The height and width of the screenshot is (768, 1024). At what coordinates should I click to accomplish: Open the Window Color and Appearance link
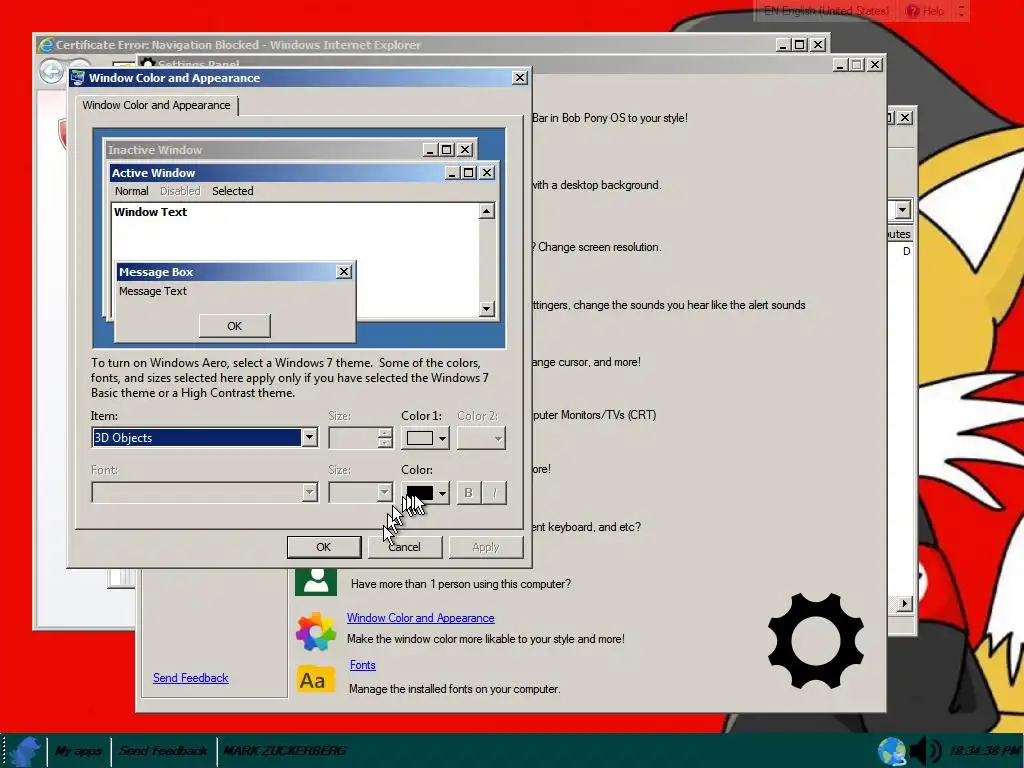pos(421,618)
